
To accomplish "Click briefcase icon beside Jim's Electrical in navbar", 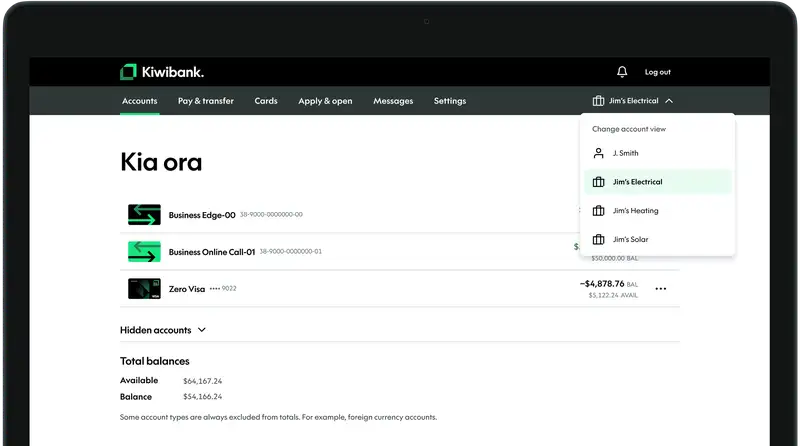I will pos(598,101).
